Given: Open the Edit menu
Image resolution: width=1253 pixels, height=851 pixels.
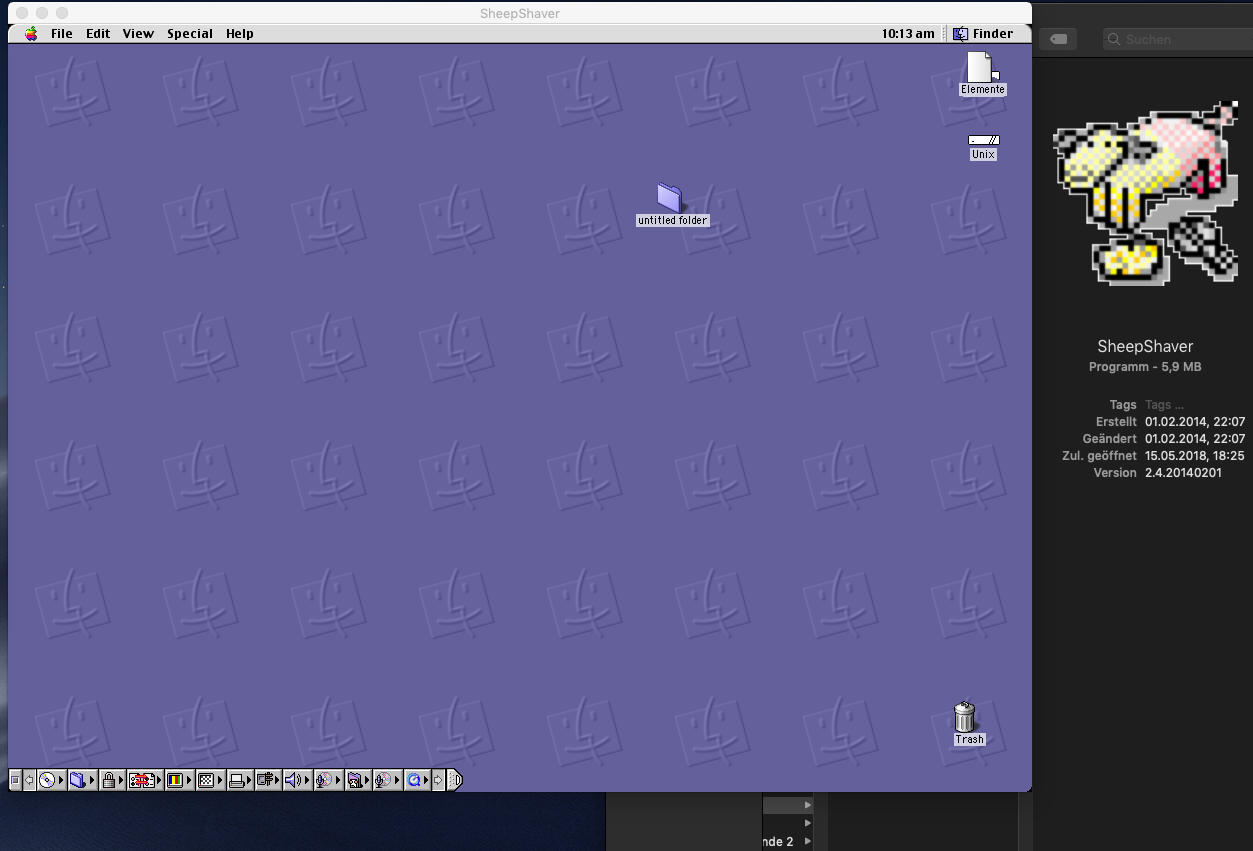Looking at the screenshot, I should (98, 33).
